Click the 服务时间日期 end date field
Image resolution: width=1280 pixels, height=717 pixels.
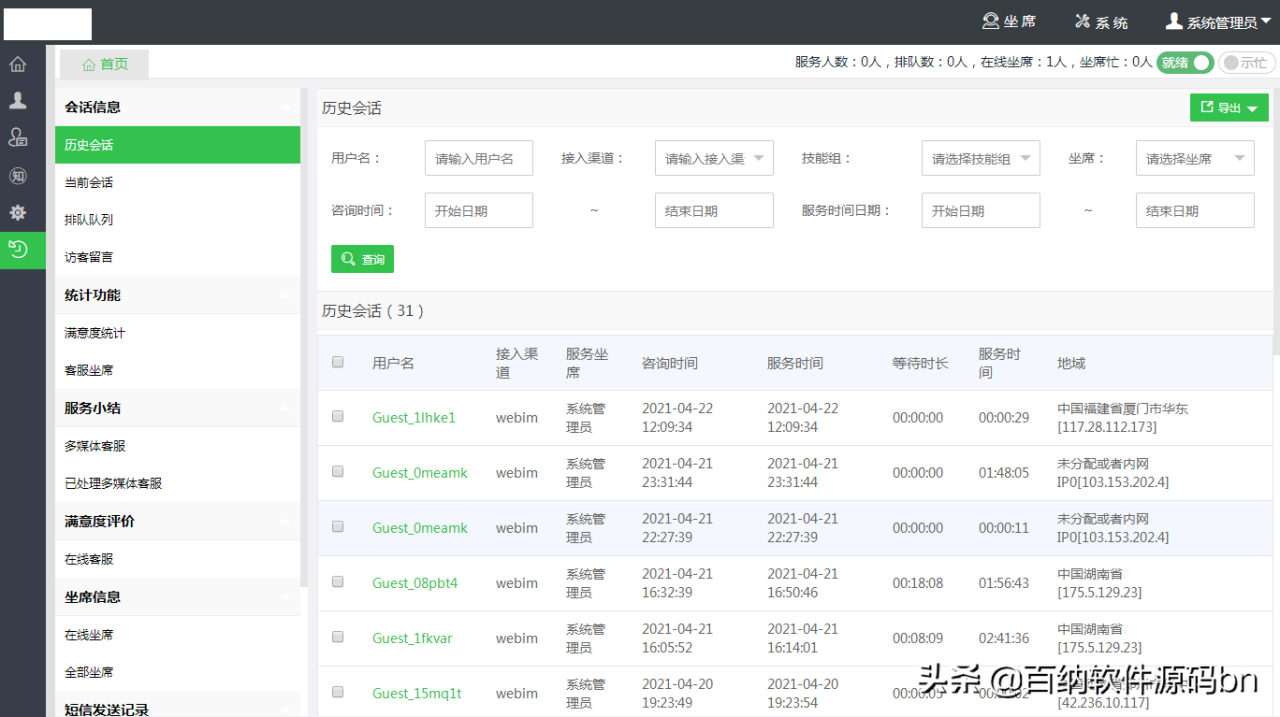click(1195, 211)
